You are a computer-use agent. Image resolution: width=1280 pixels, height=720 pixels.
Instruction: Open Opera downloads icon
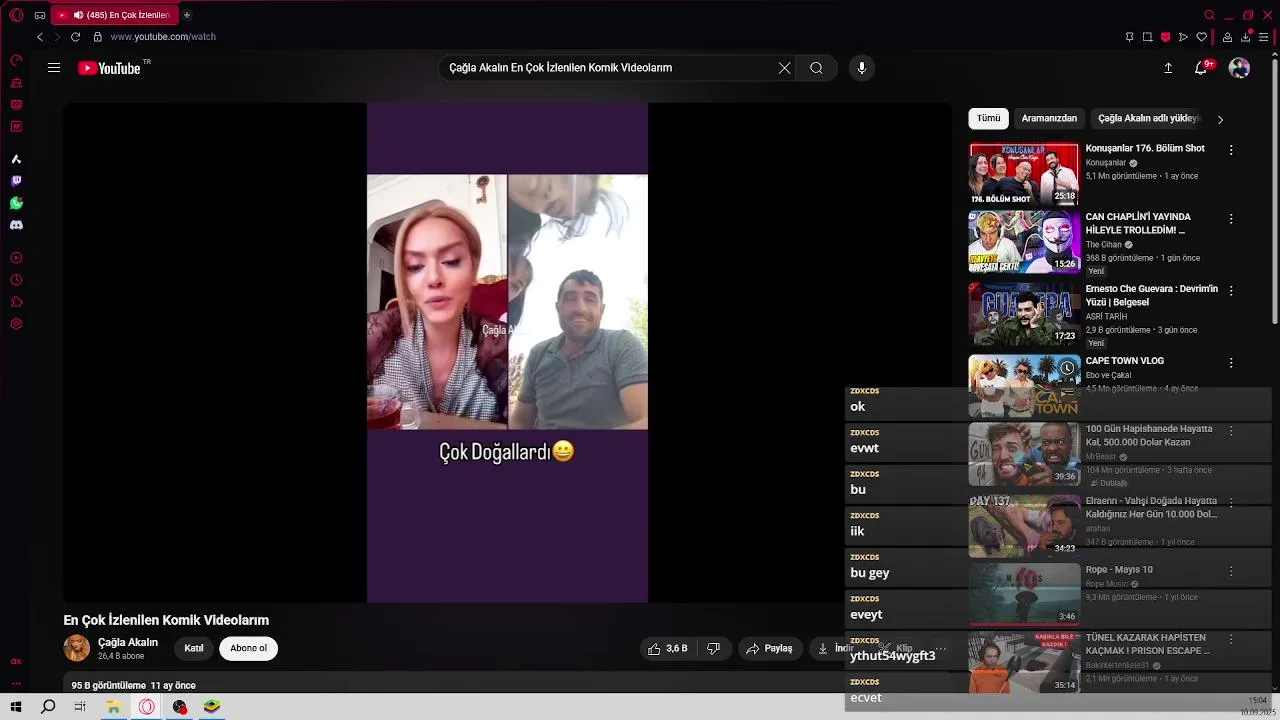[1246, 37]
